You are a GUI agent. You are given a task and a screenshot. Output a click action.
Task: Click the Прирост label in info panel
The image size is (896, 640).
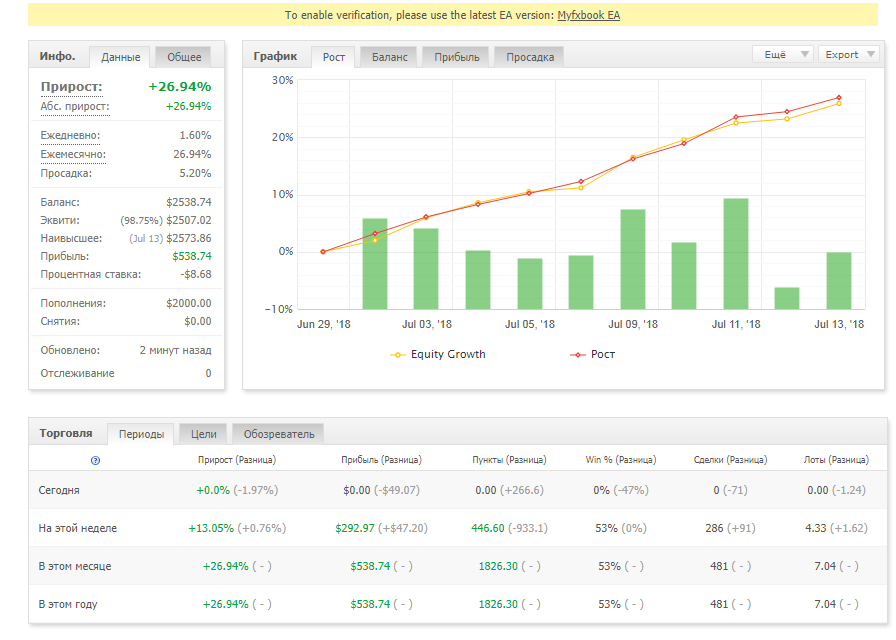pos(71,87)
